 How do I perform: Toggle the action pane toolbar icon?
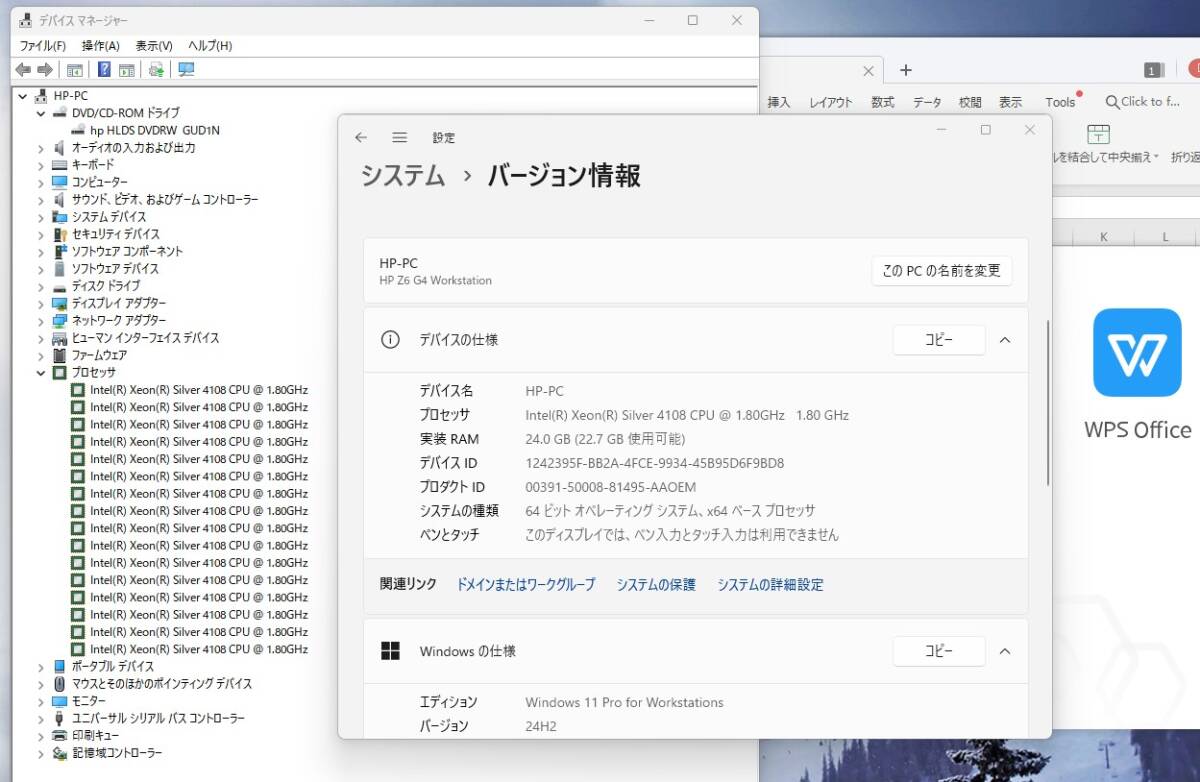127,69
